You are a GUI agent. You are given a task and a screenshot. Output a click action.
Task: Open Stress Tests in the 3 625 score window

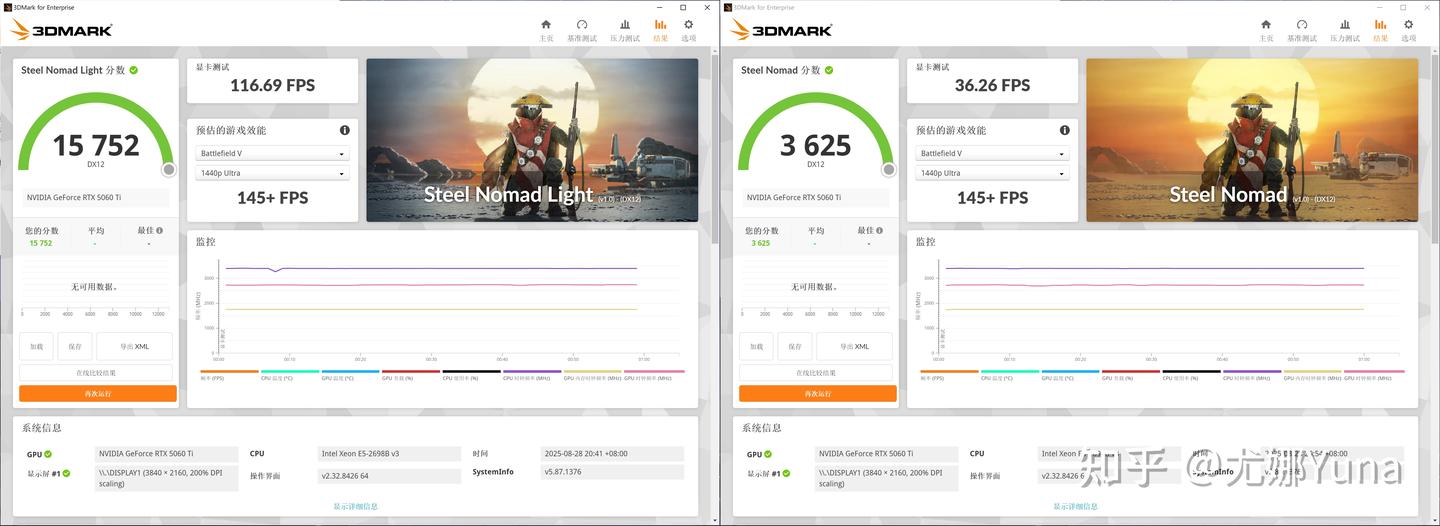[1345, 30]
